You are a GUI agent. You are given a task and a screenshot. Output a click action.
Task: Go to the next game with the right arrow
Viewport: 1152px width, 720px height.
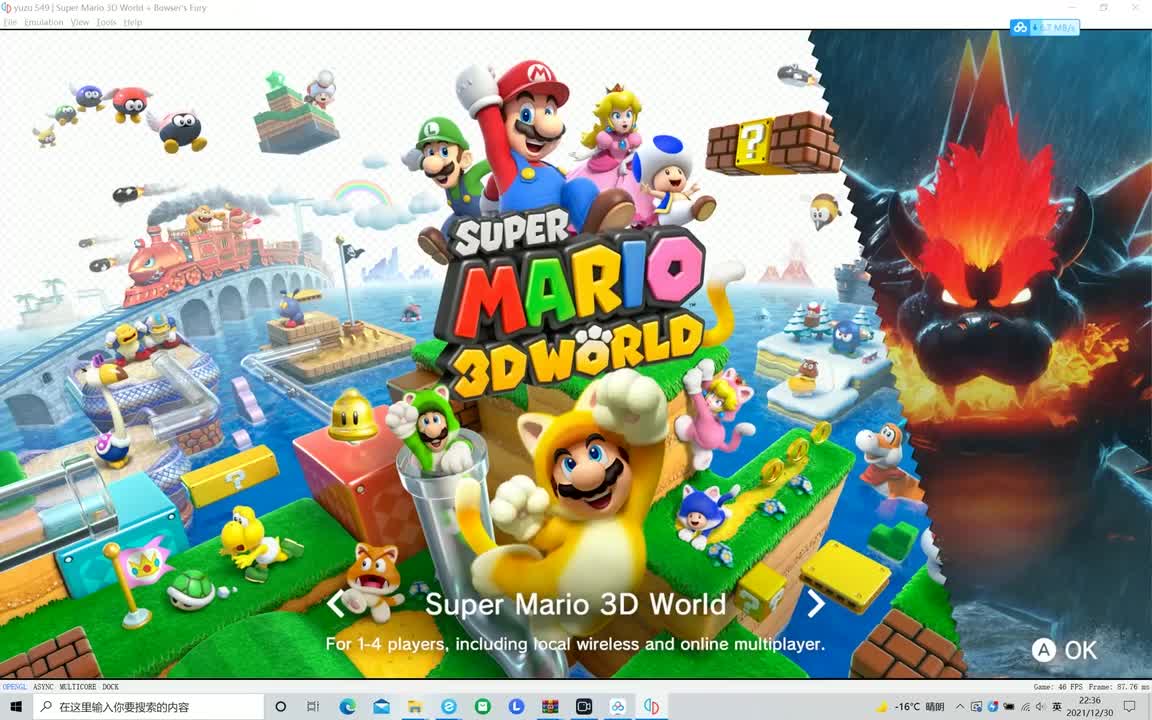pyautogui.click(x=816, y=603)
